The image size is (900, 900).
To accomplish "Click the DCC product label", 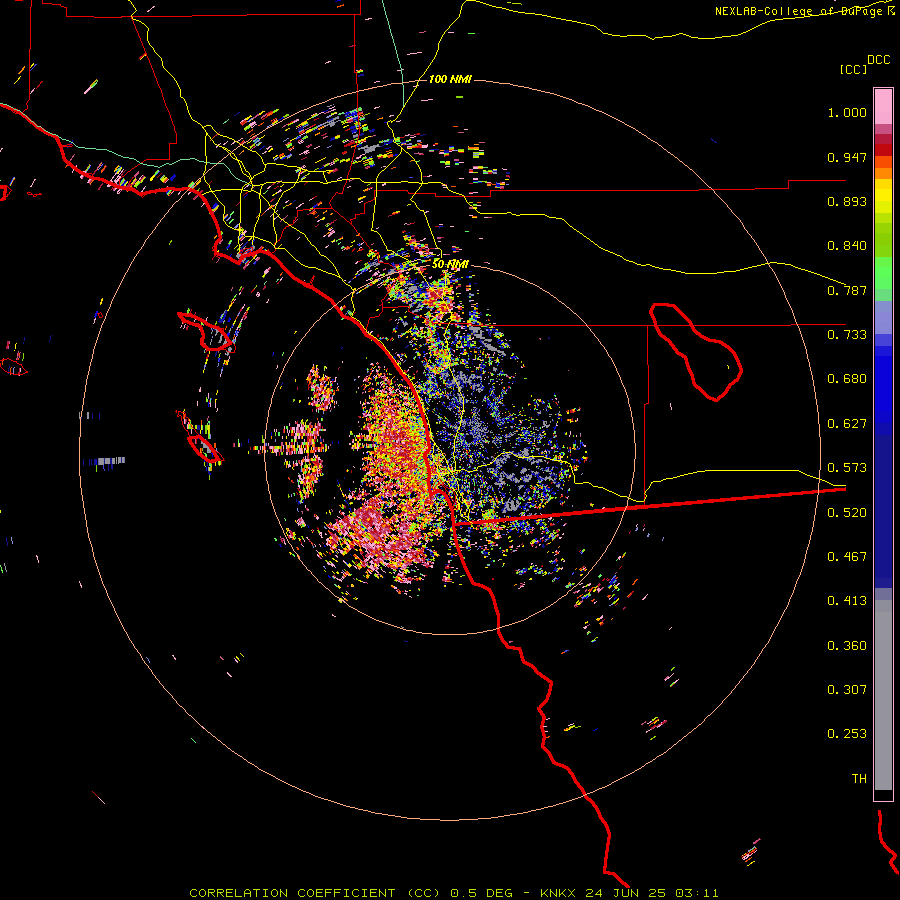I will tap(878, 60).
